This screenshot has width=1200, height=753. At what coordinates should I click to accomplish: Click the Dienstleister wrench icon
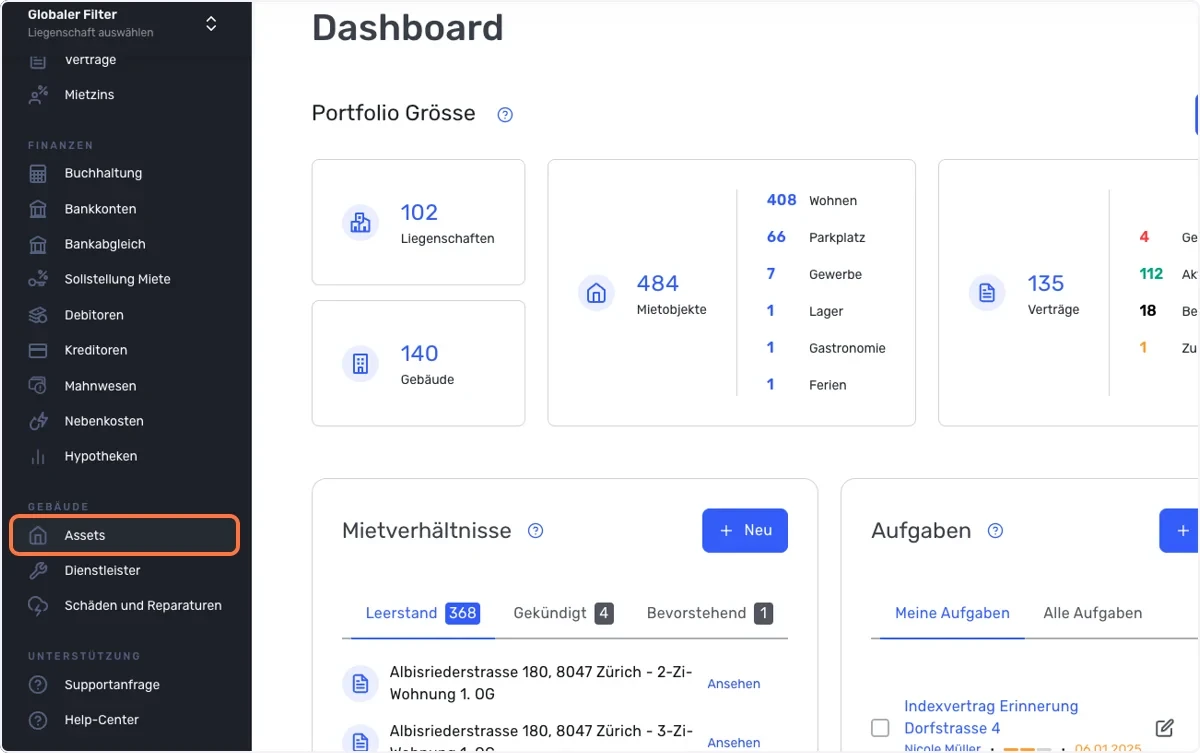tap(38, 570)
